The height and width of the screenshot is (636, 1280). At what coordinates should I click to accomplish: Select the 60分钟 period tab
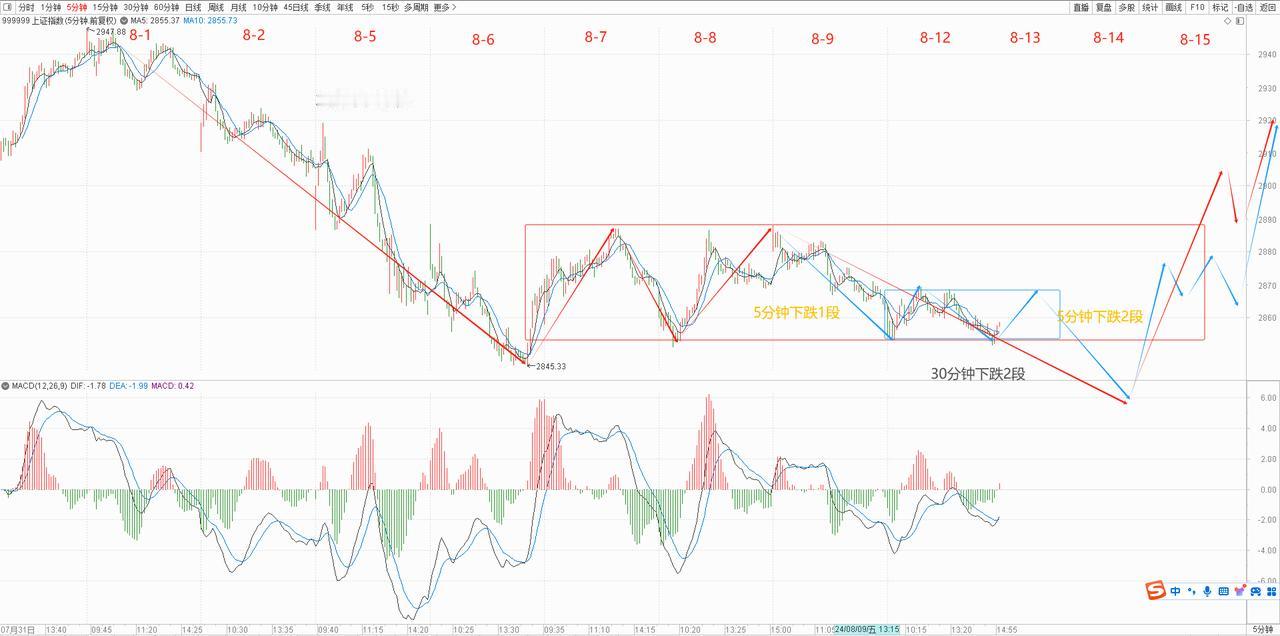(x=166, y=7)
